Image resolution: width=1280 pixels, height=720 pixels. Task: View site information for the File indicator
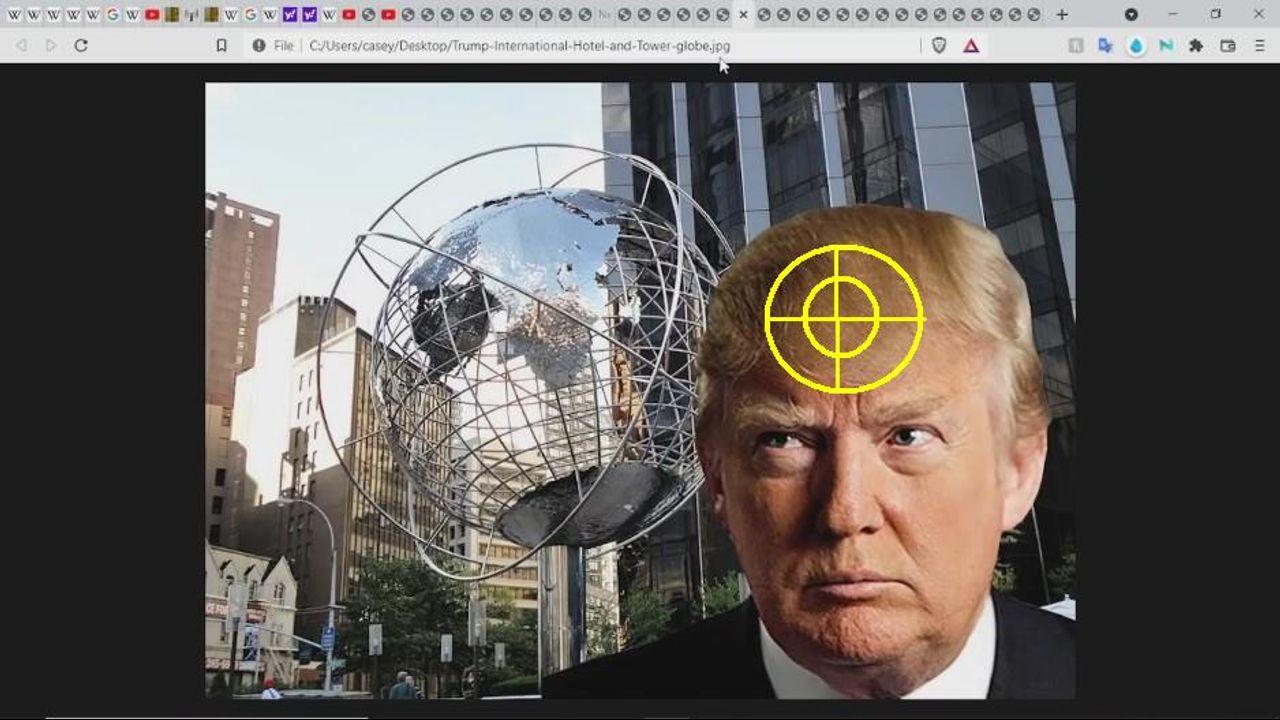(259, 45)
